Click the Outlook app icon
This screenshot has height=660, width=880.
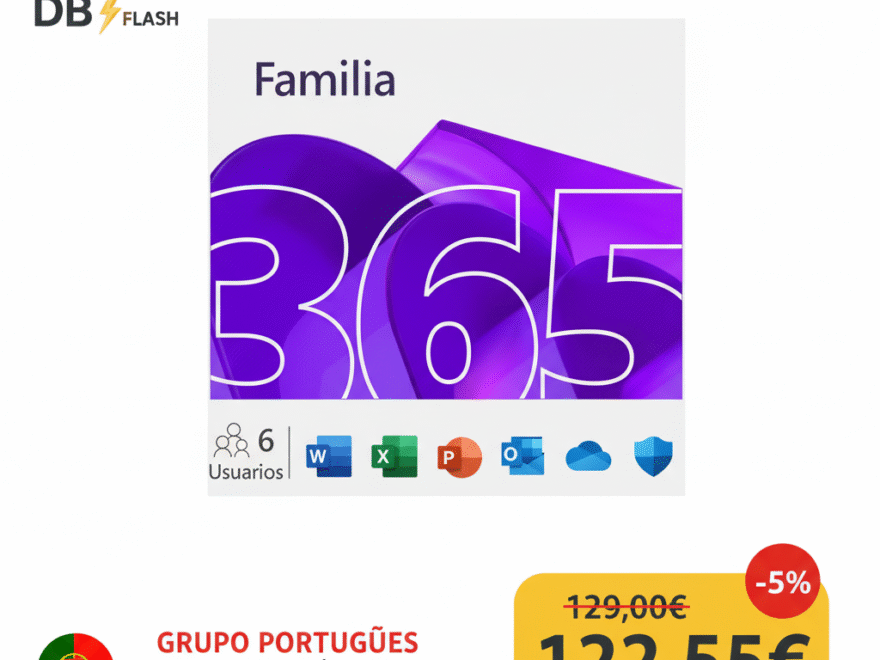522,455
